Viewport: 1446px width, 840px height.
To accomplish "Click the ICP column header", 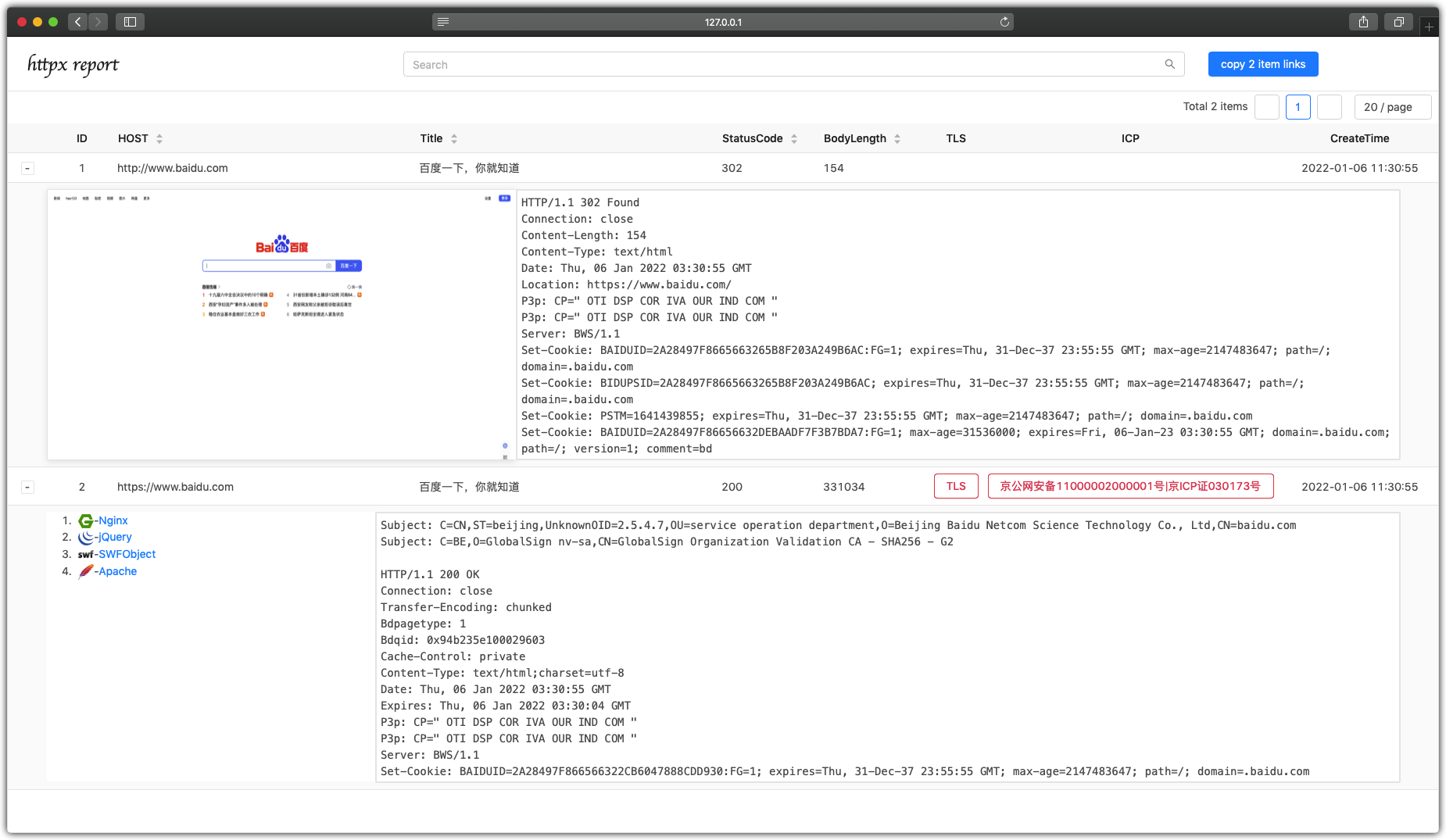I will (1130, 138).
